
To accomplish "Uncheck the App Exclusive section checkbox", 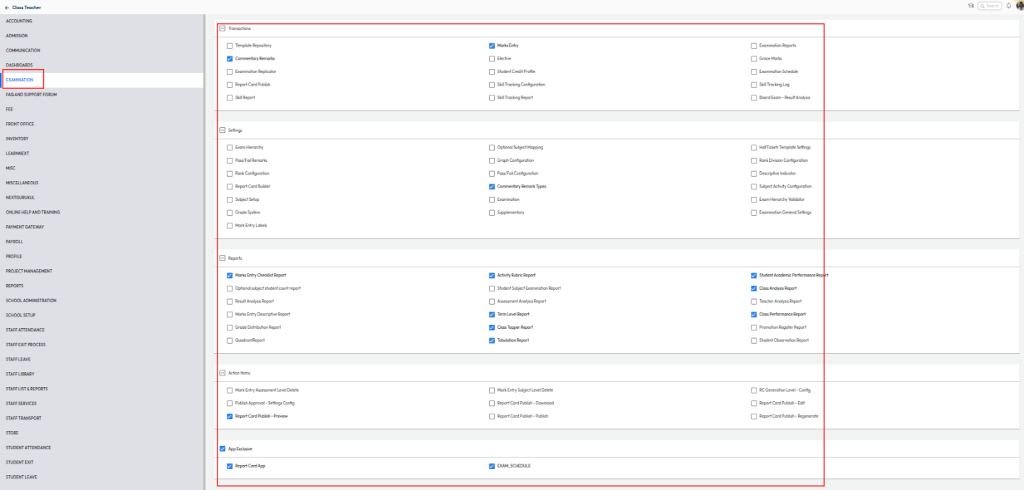I will tap(222, 449).
